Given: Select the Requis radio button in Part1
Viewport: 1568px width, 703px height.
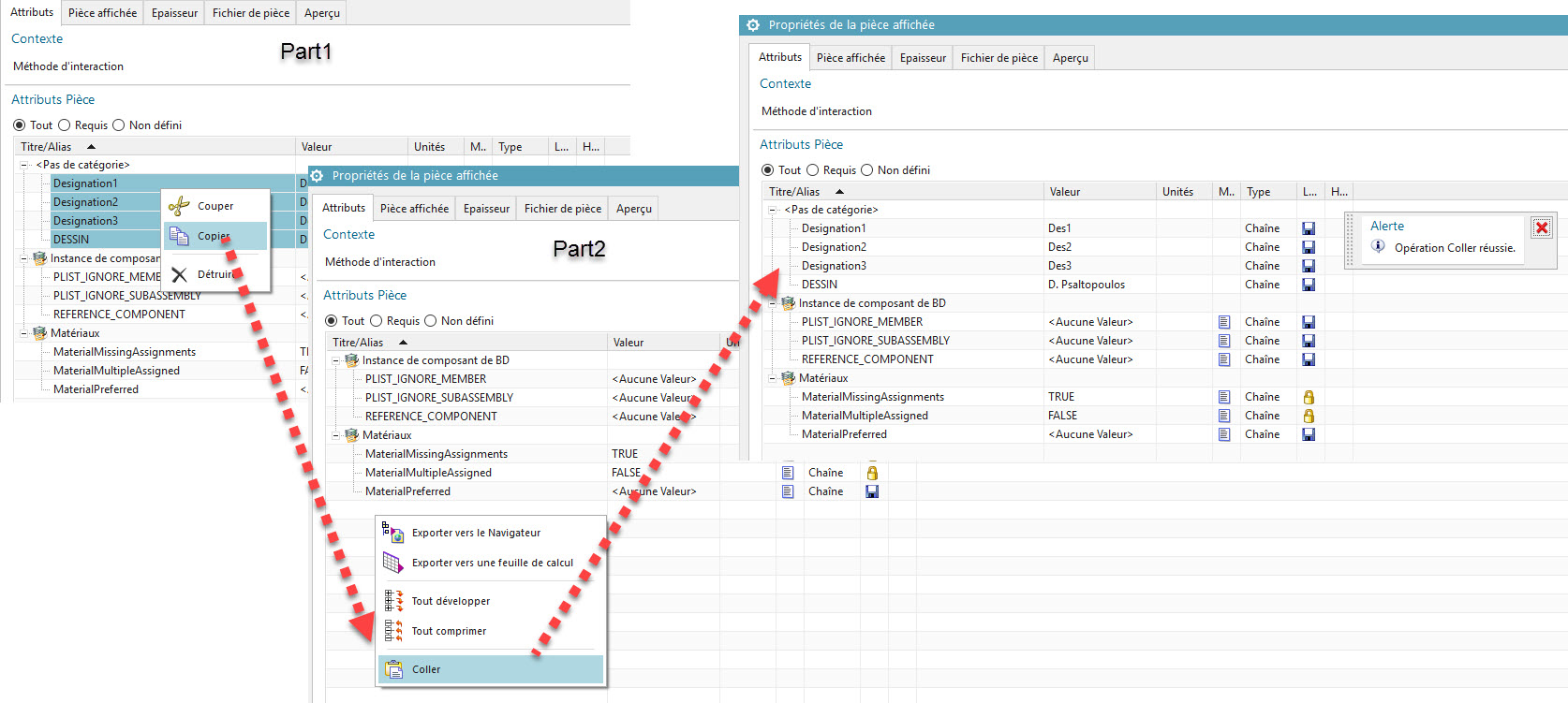Looking at the screenshot, I should point(65,125).
